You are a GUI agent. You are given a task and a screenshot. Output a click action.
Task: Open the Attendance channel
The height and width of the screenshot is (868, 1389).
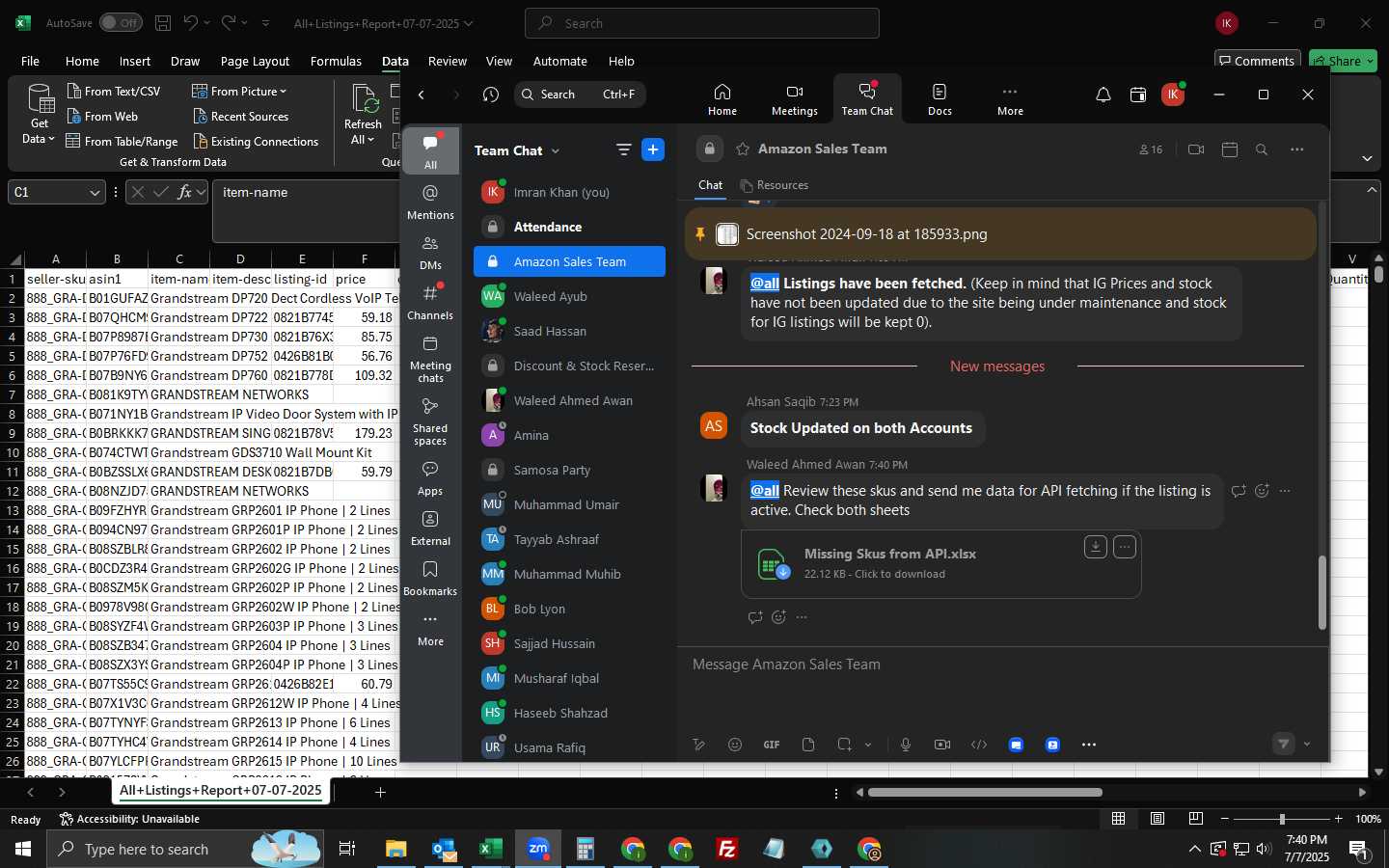click(569, 227)
